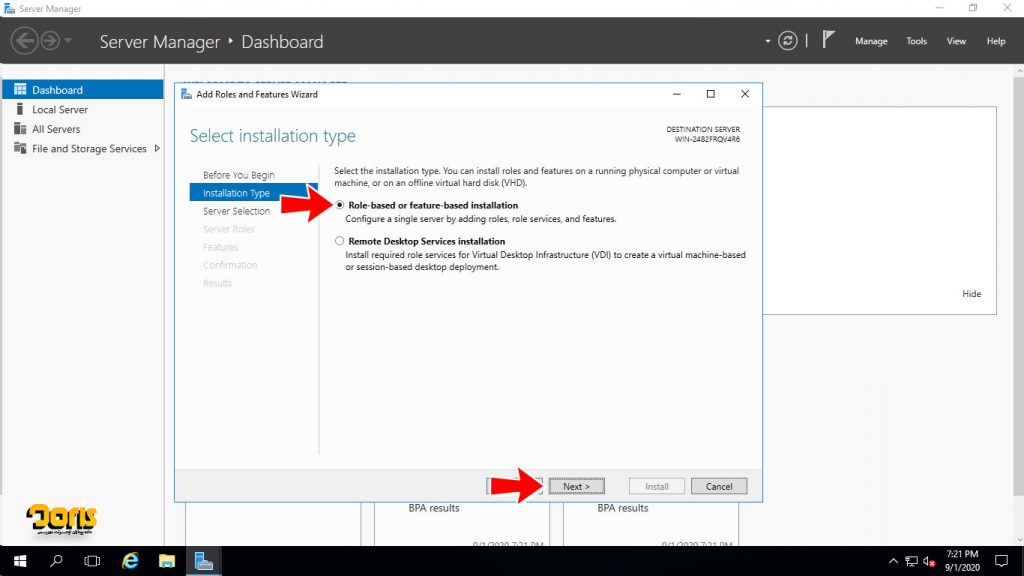Open the Windows Start menu

pos(20,561)
